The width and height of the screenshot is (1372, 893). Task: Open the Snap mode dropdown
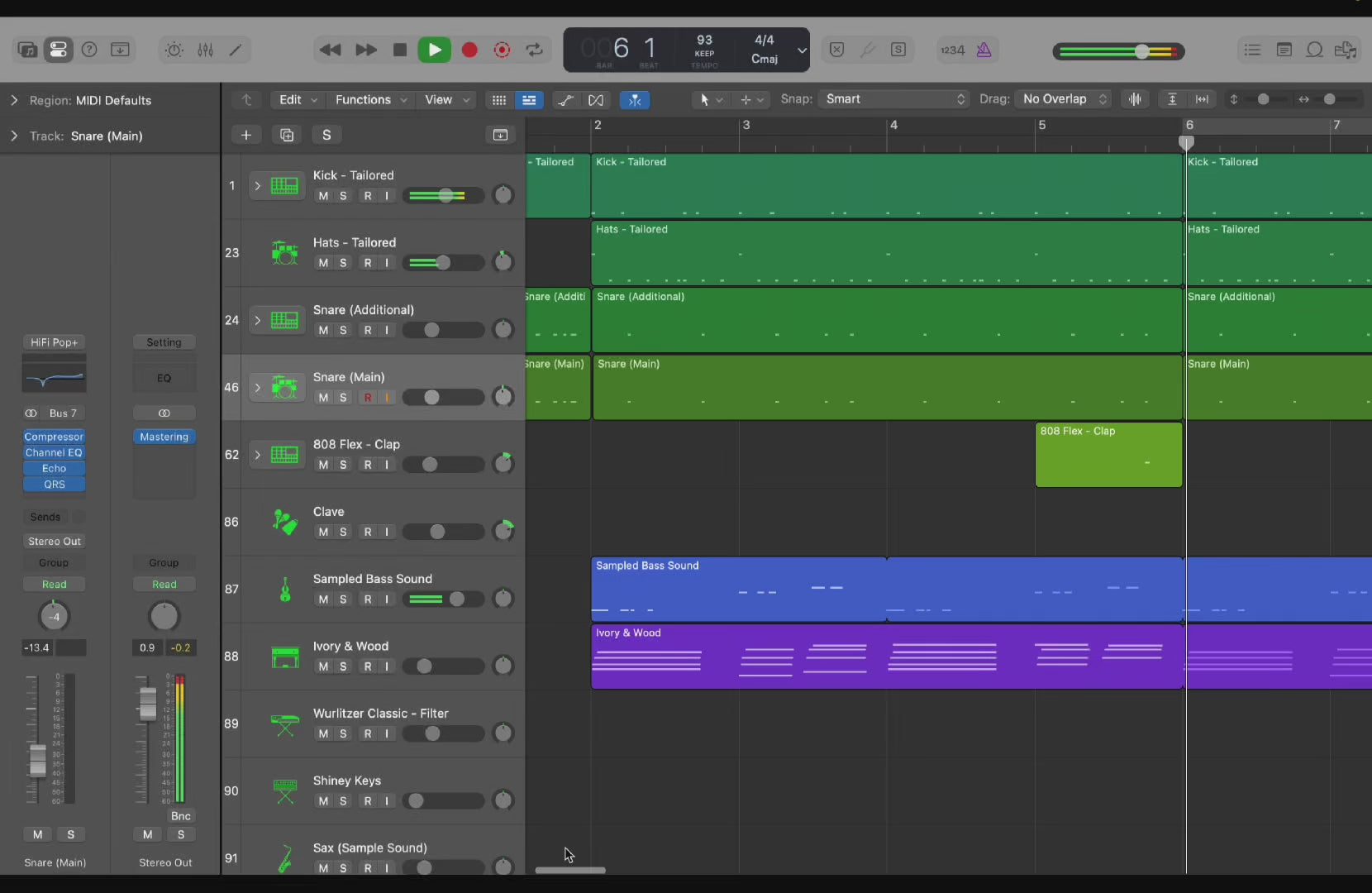click(894, 99)
